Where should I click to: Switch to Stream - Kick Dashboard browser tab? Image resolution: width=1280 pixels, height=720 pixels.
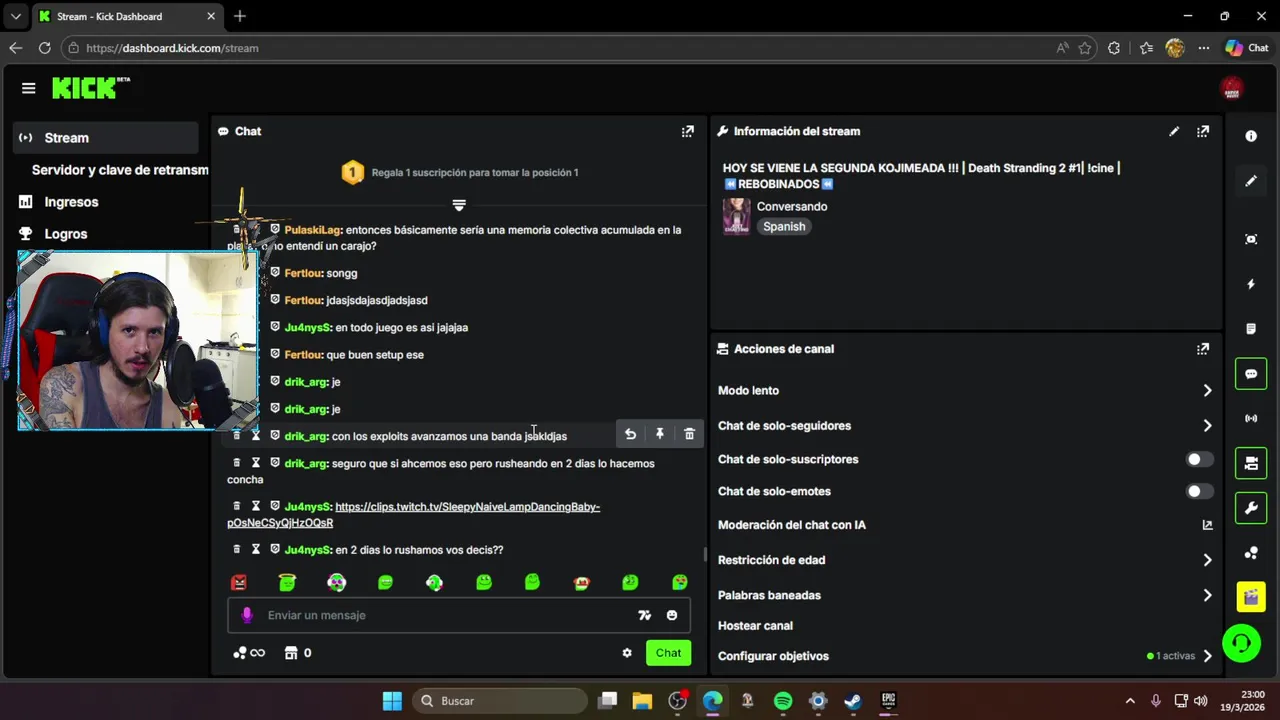tap(126, 16)
